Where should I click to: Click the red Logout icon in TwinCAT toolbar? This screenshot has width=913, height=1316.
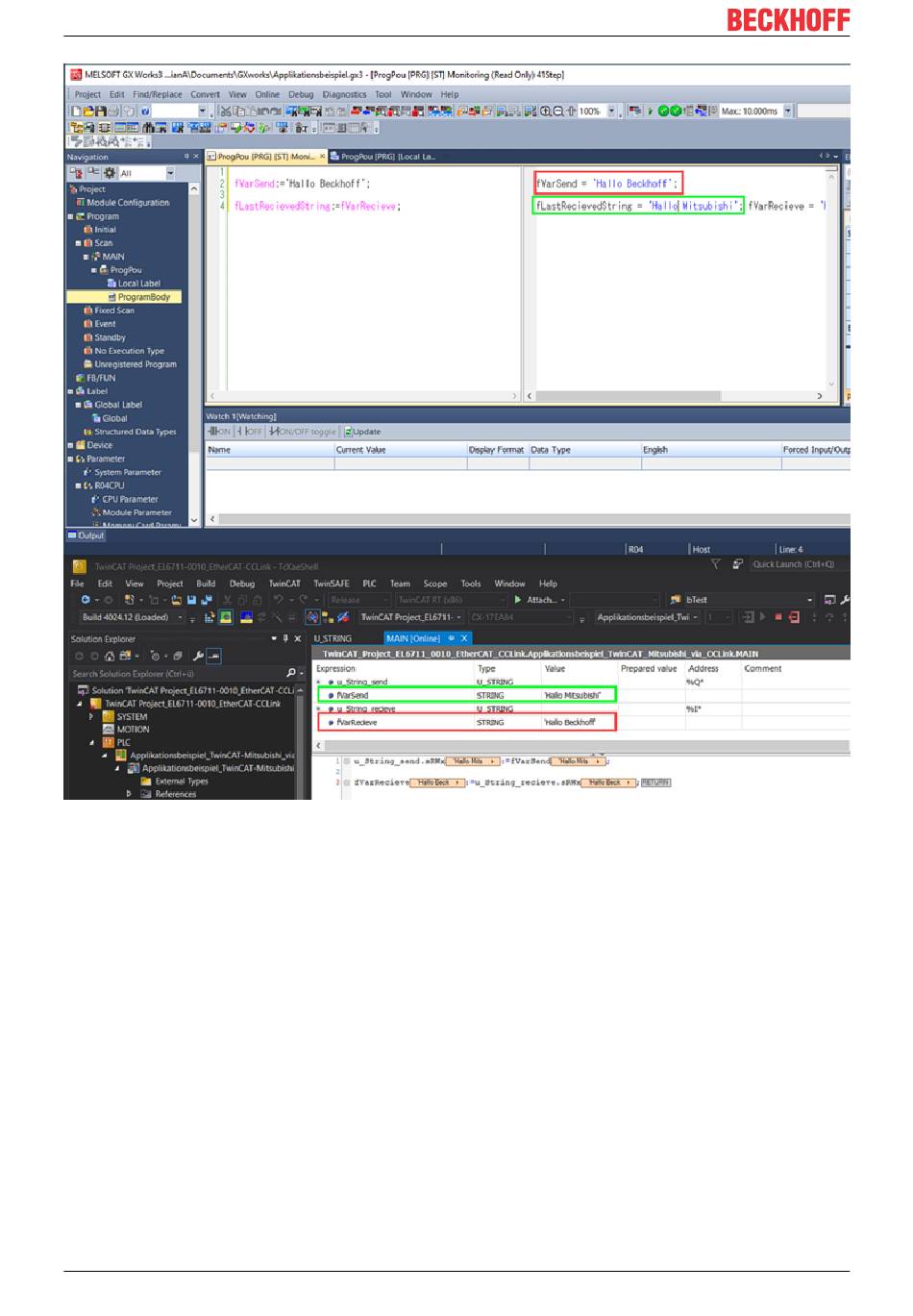795,617
